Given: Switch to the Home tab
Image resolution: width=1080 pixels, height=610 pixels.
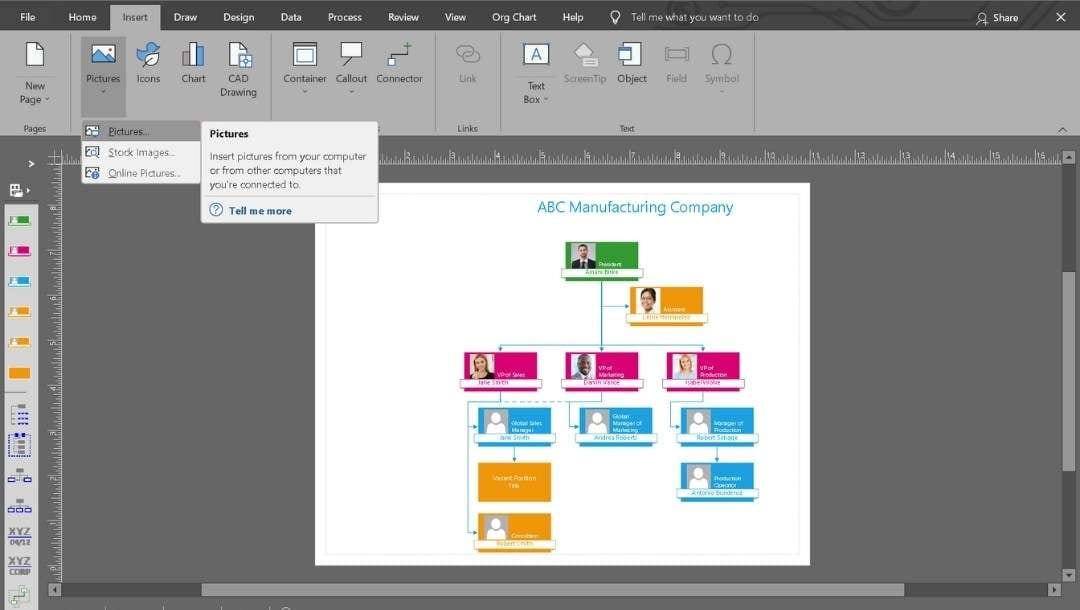Looking at the screenshot, I should click(x=83, y=17).
